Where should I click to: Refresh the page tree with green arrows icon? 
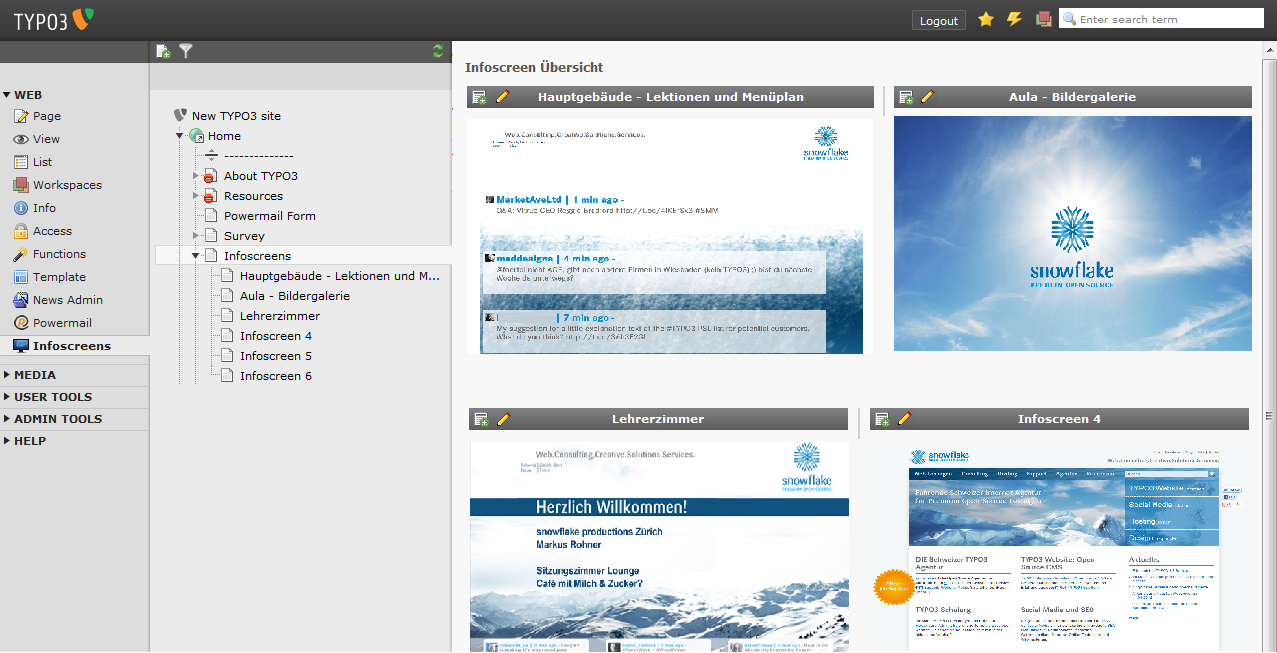coord(438,52)
